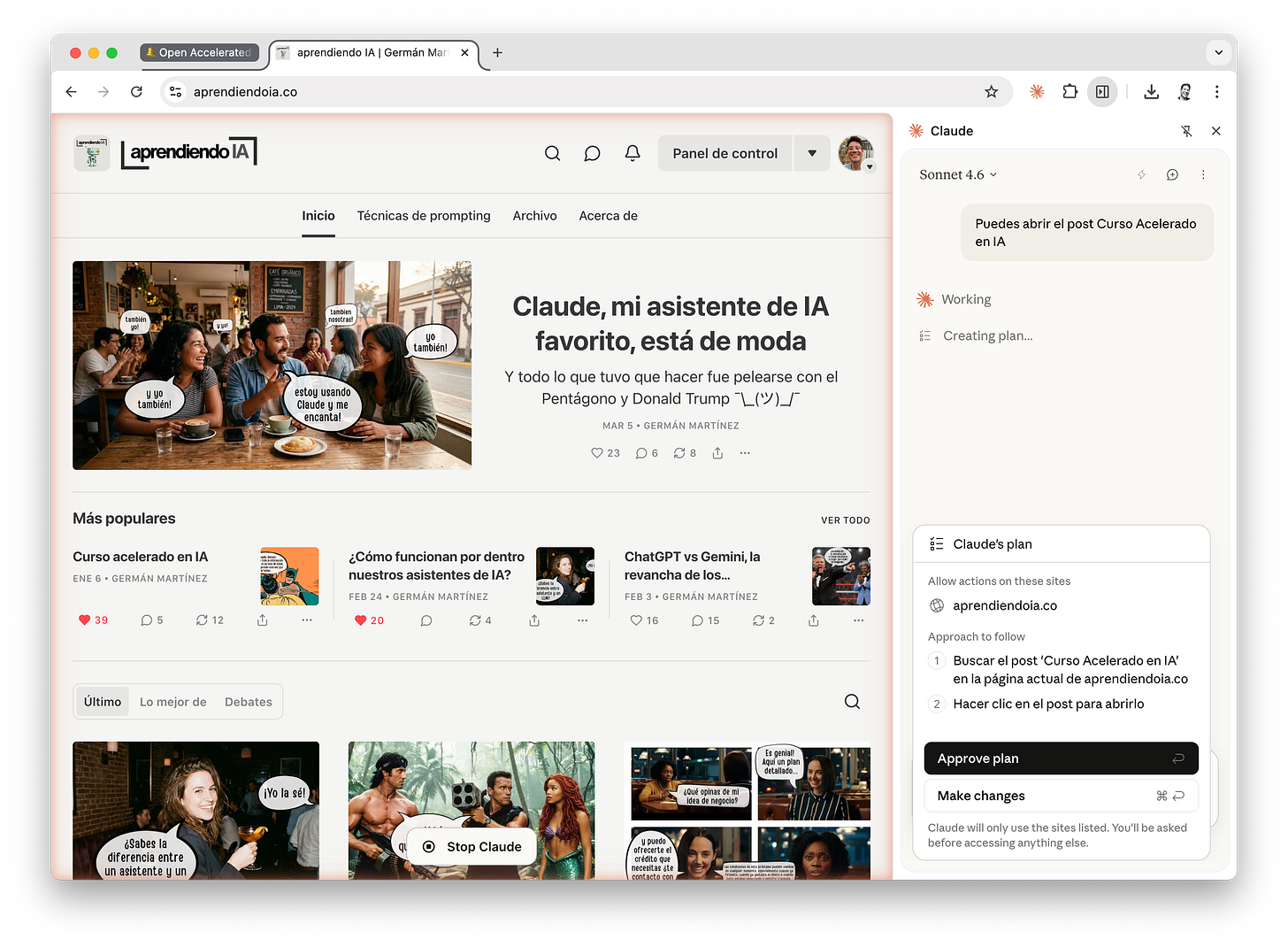Viewport: 1288px width, 947px height.
Task: Bookmark this page with star icon
Action: coord(992,91)
